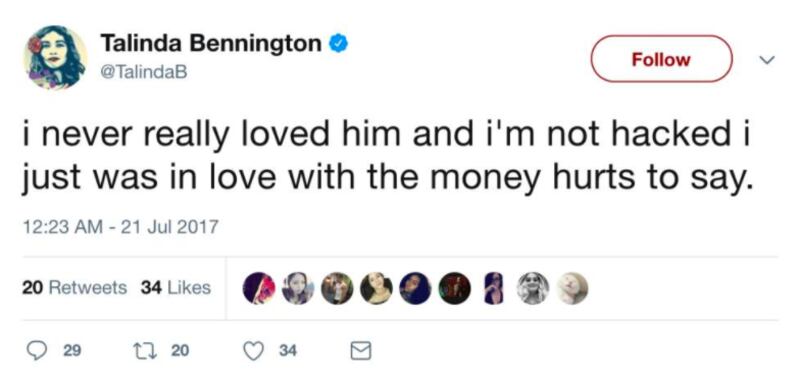
Task: Click the retweet arrows icon
Action: 144,350
